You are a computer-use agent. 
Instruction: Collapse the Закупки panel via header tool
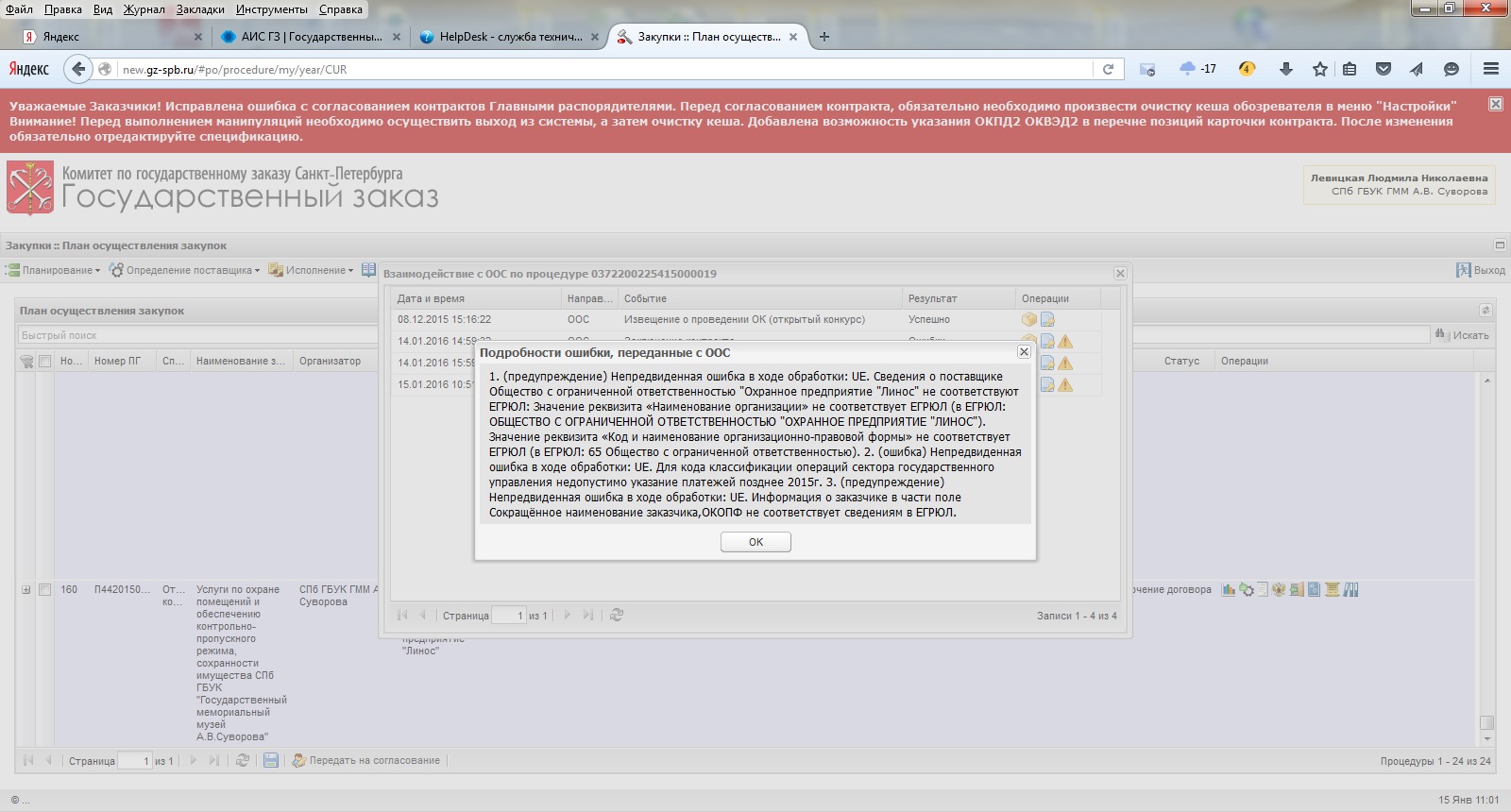[x=1500, y=245]
